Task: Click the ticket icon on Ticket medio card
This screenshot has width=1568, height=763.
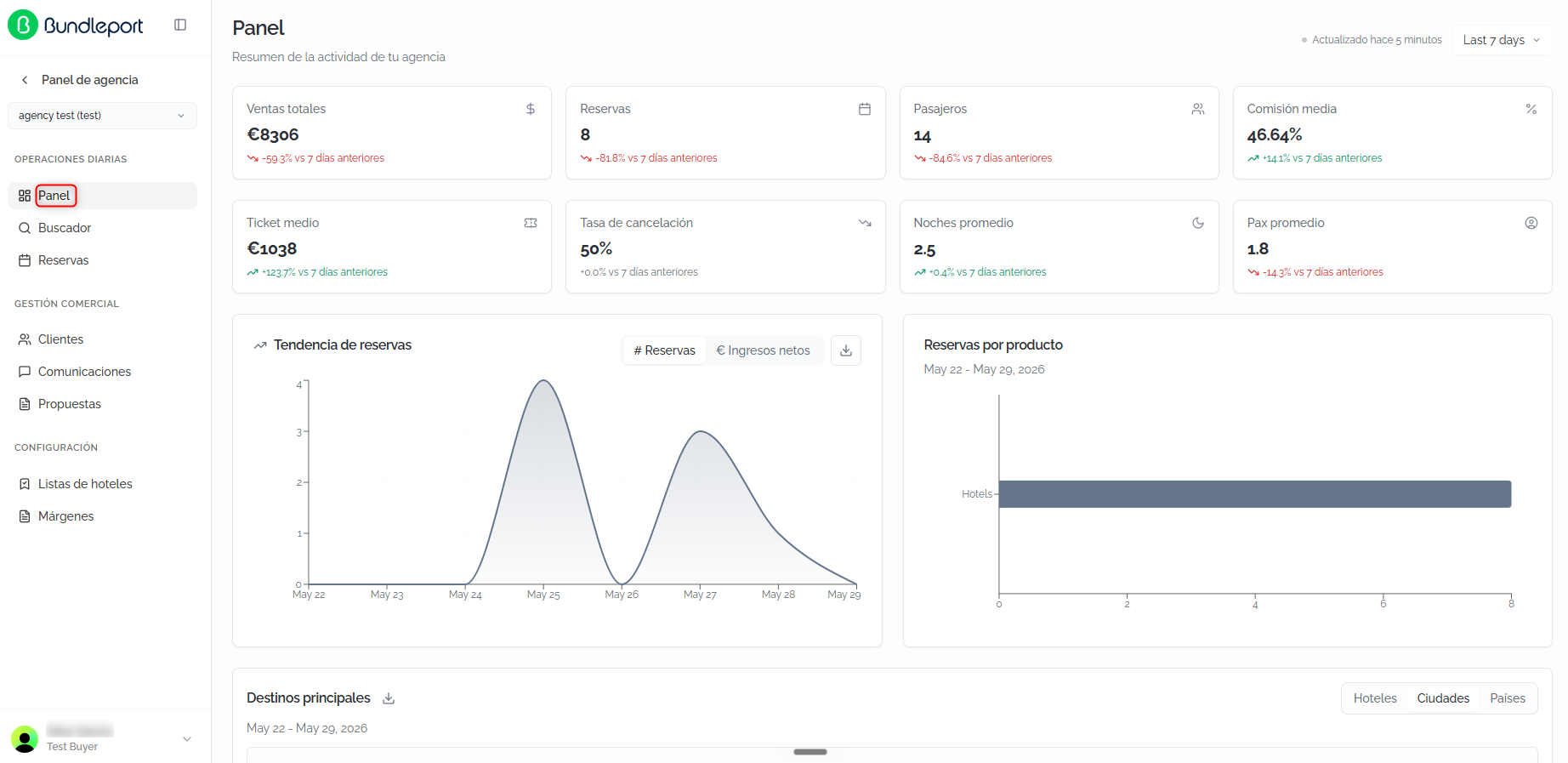Action: tap(531, 223)
